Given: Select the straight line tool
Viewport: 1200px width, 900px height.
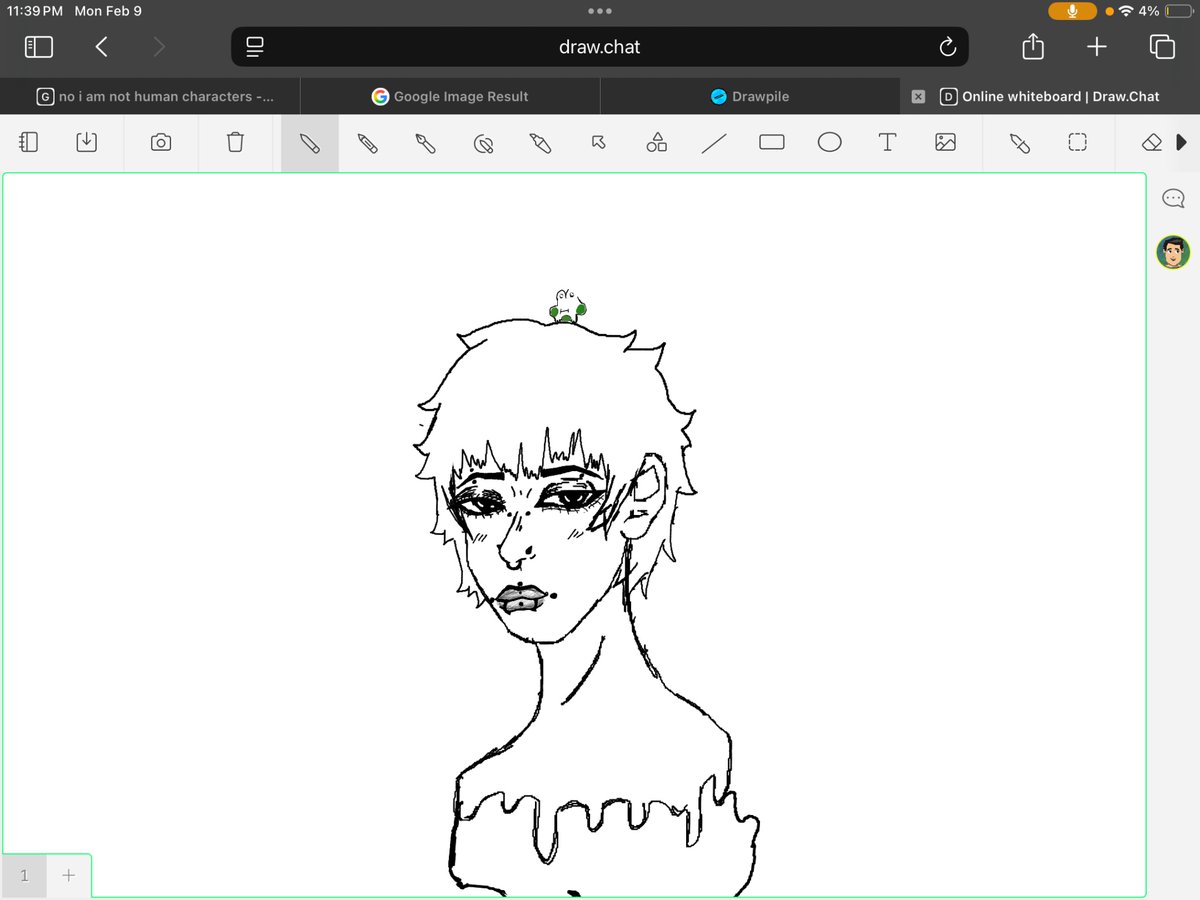Looking at the screenshot, I should coord(714,143).
